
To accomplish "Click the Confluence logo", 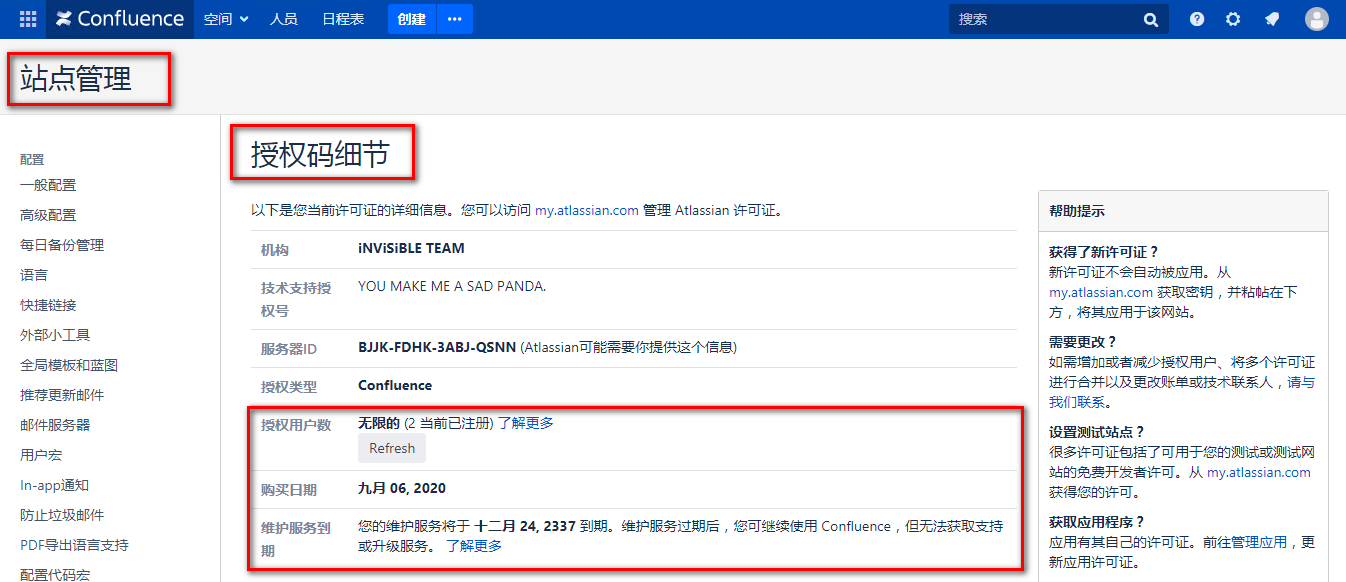I will pyautogui.click(x=120, y=19).
